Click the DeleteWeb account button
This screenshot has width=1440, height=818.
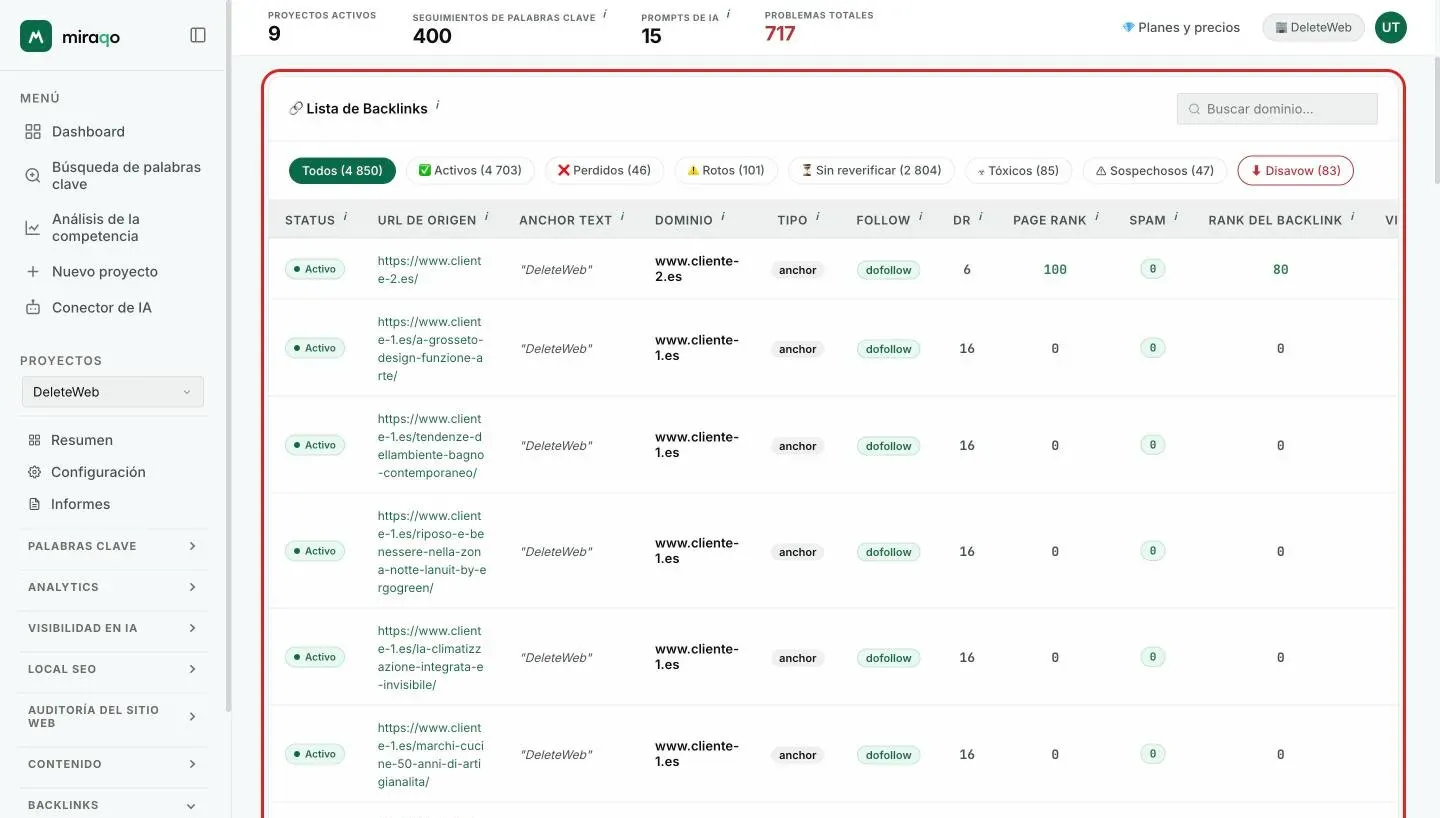point(1314,28)
